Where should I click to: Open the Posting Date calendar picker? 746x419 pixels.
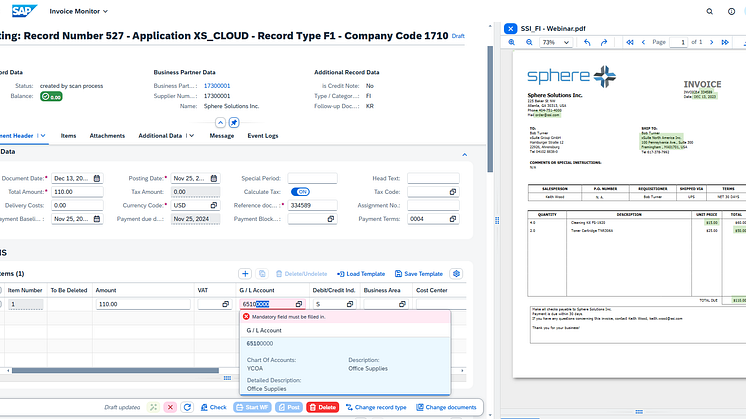[214, 178]
